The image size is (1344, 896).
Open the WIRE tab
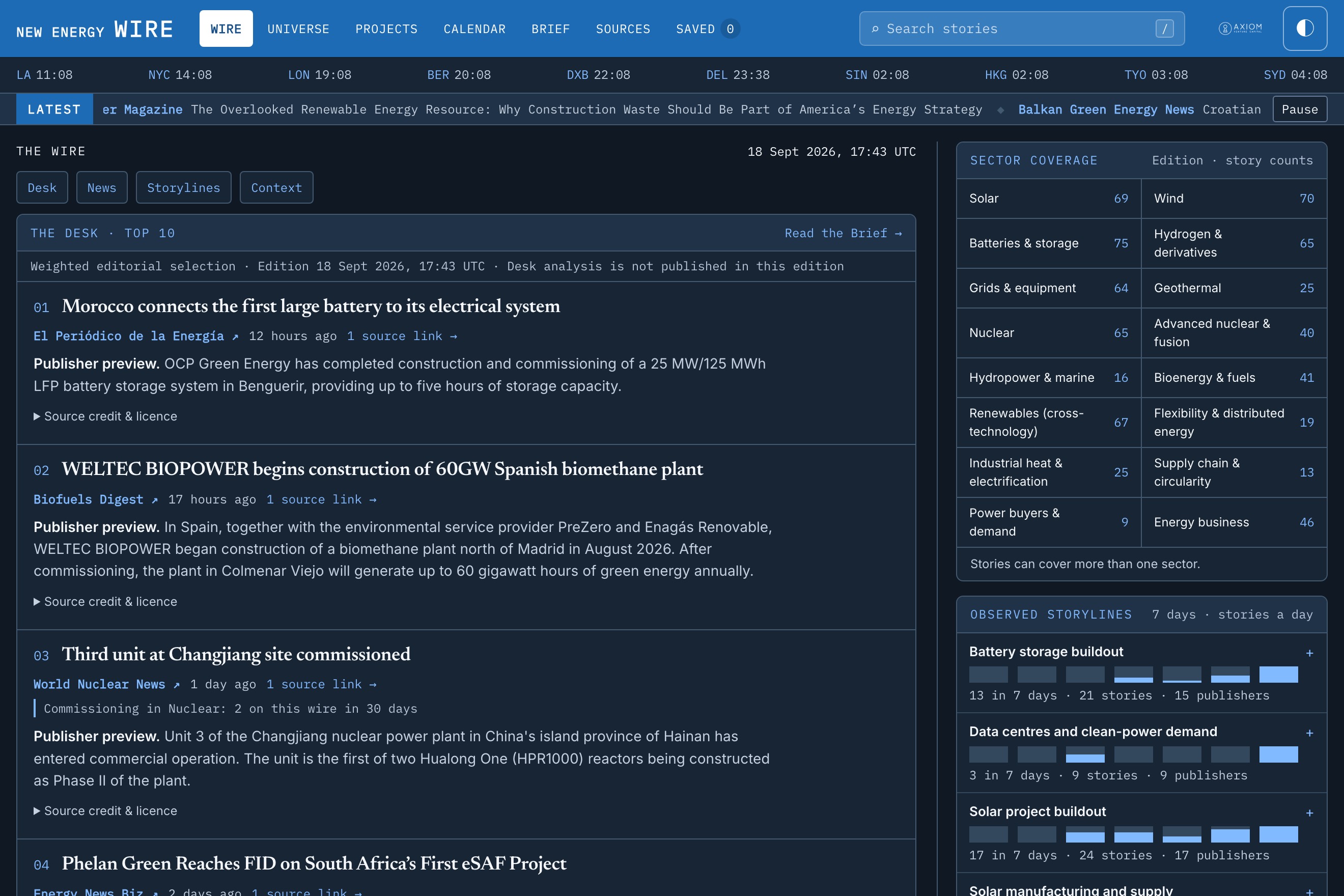click(x=226, y=29)
